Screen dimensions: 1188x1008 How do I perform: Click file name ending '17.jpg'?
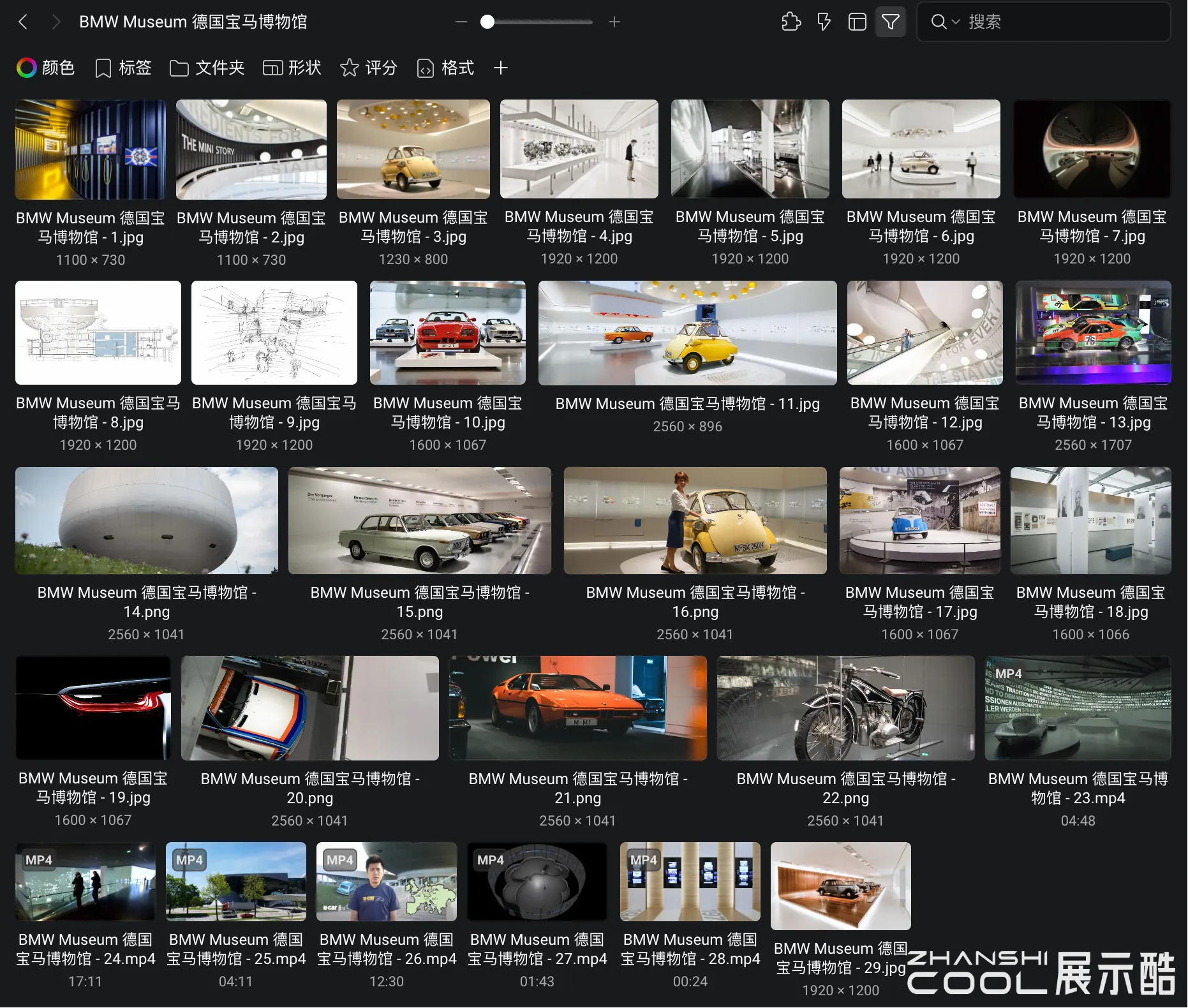point(920,602)
